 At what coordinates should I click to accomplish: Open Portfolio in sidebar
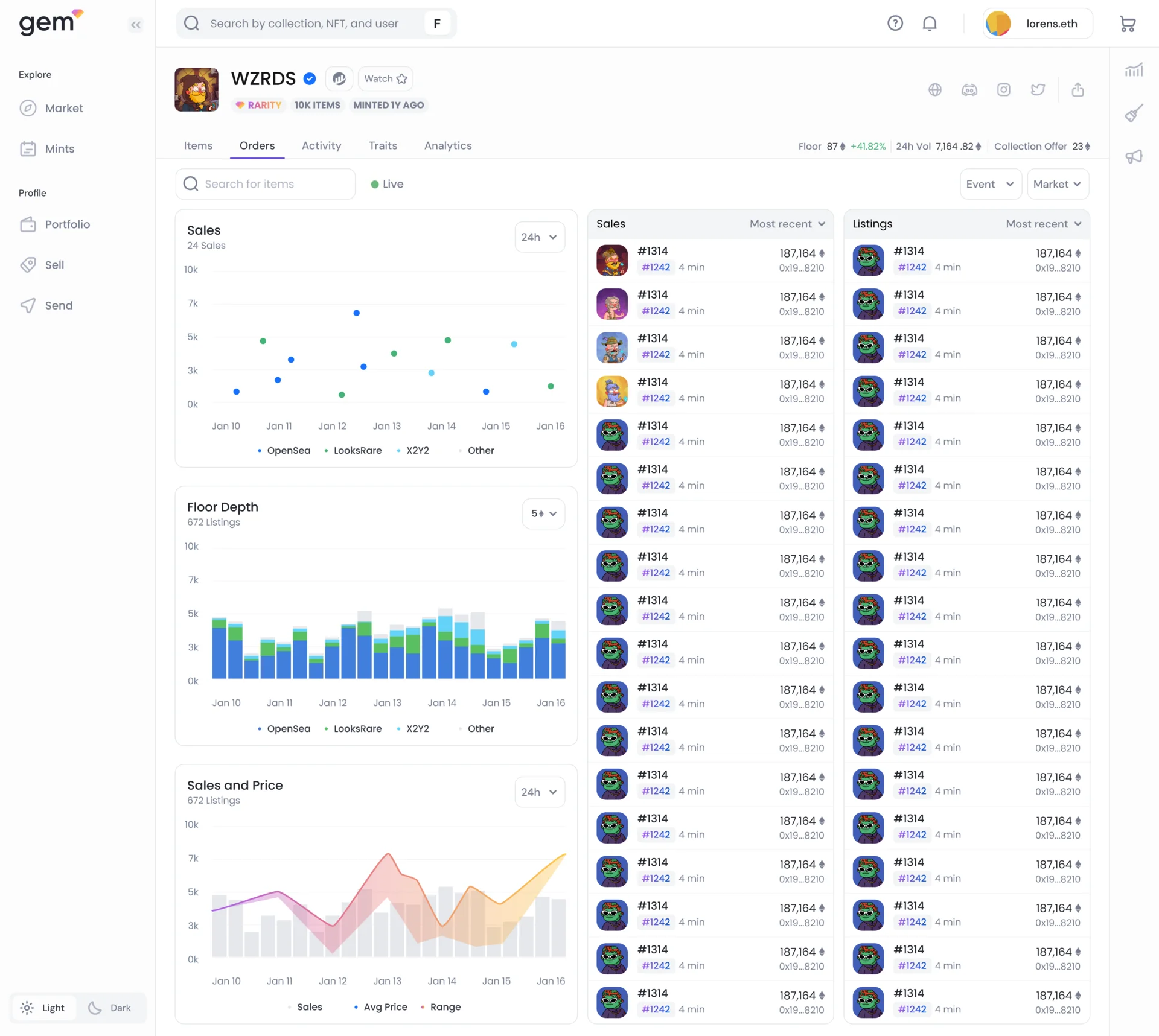tap(55, 224)
